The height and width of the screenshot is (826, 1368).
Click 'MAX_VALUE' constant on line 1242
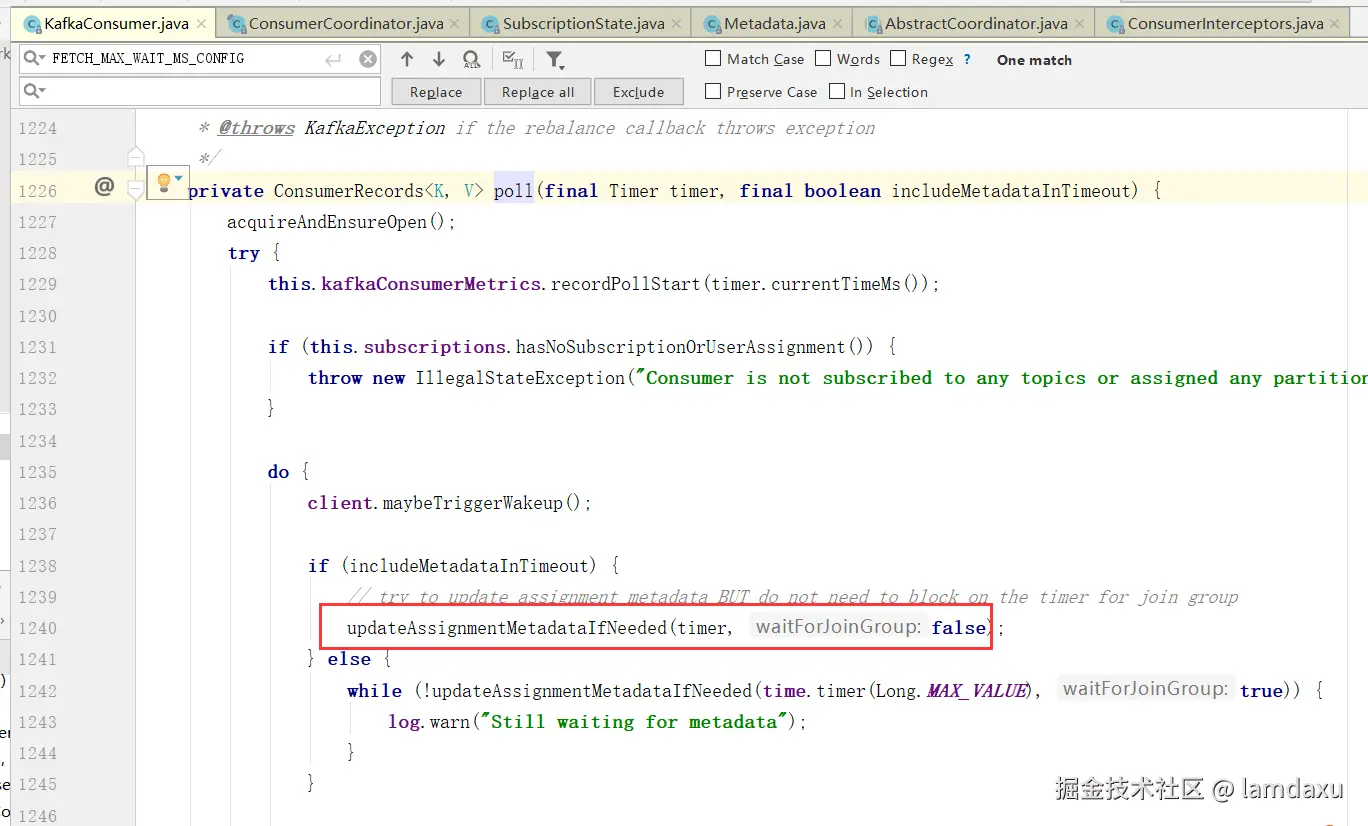(x=976, y=691)
